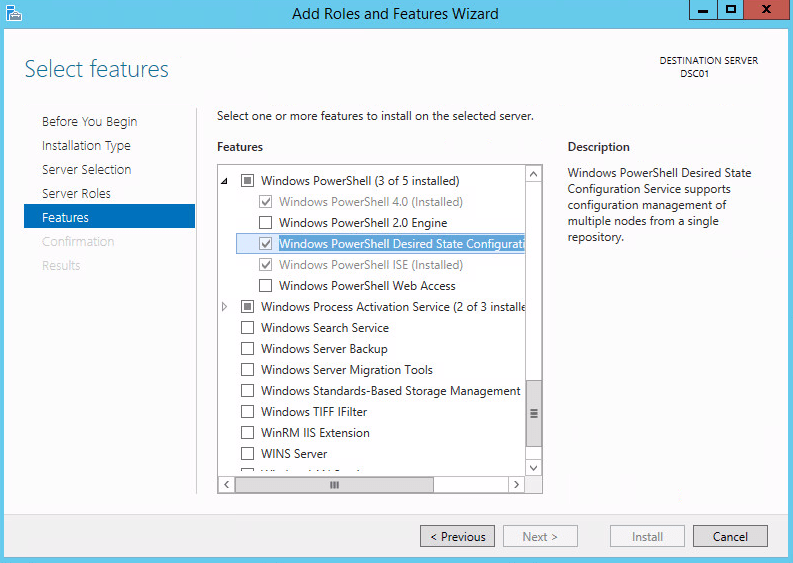Check WinRM IIS Extension
The width and height of the screenshot is (793, 563).
247,432
